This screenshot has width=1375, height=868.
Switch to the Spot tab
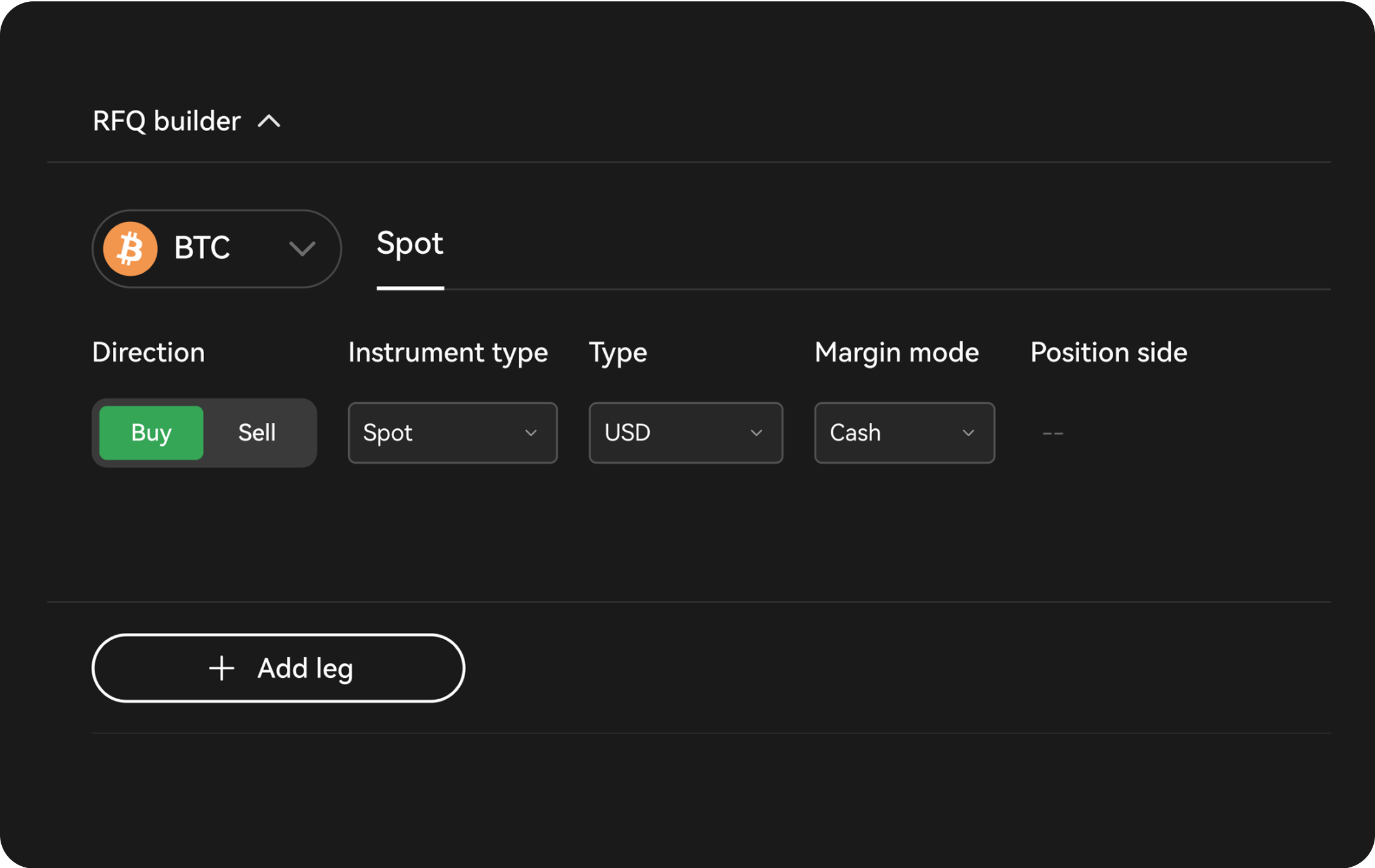tap(410, 244)
